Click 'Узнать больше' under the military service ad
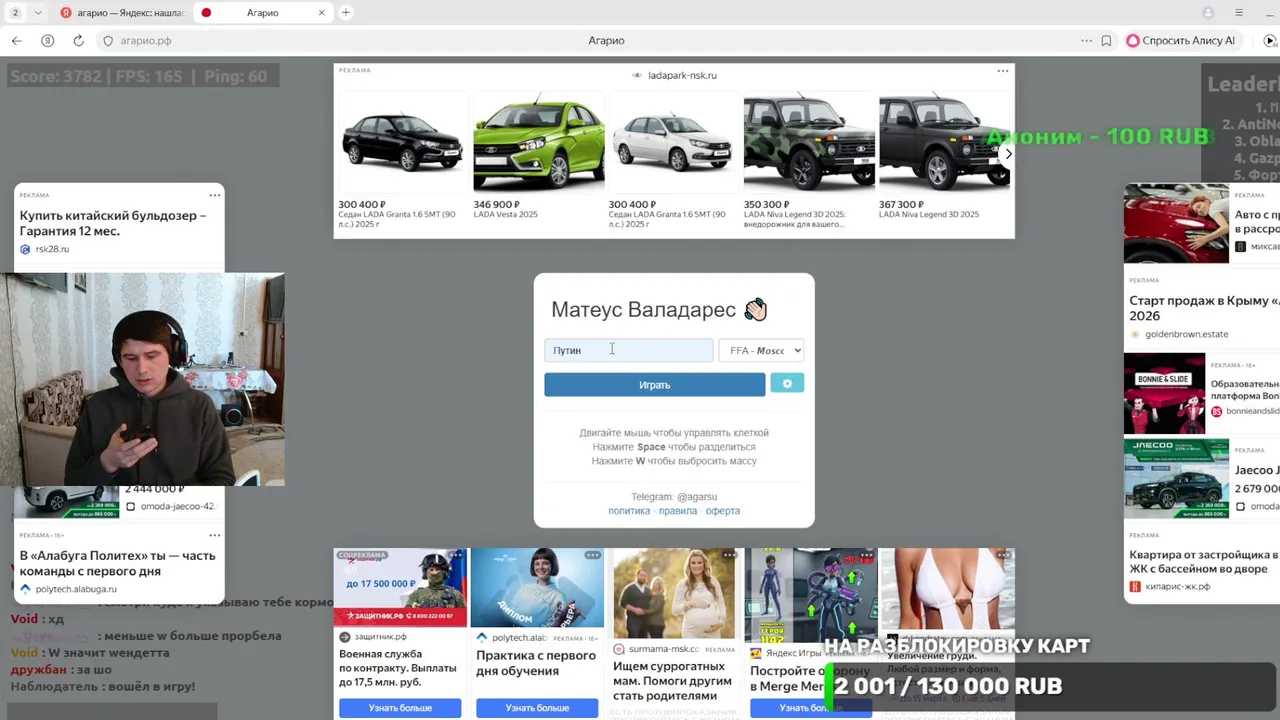The image size is (1280, 720). coord(400,708)
